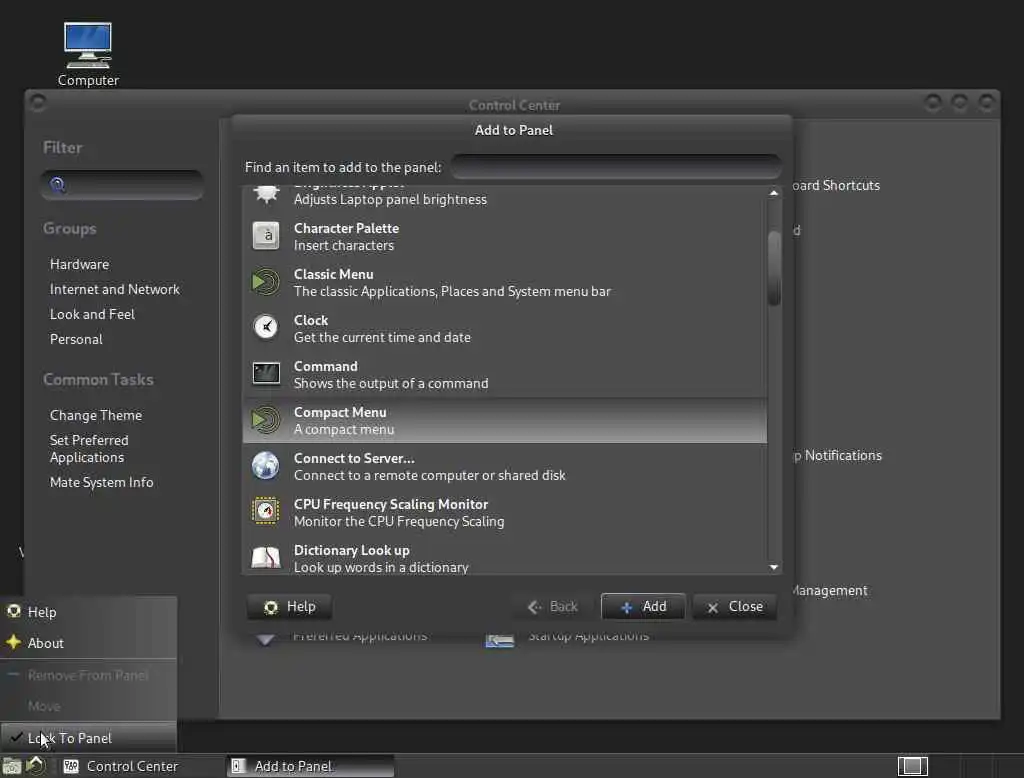Click the search icon in Filter field
The image size is (1024, 778).
pos(57,185)
